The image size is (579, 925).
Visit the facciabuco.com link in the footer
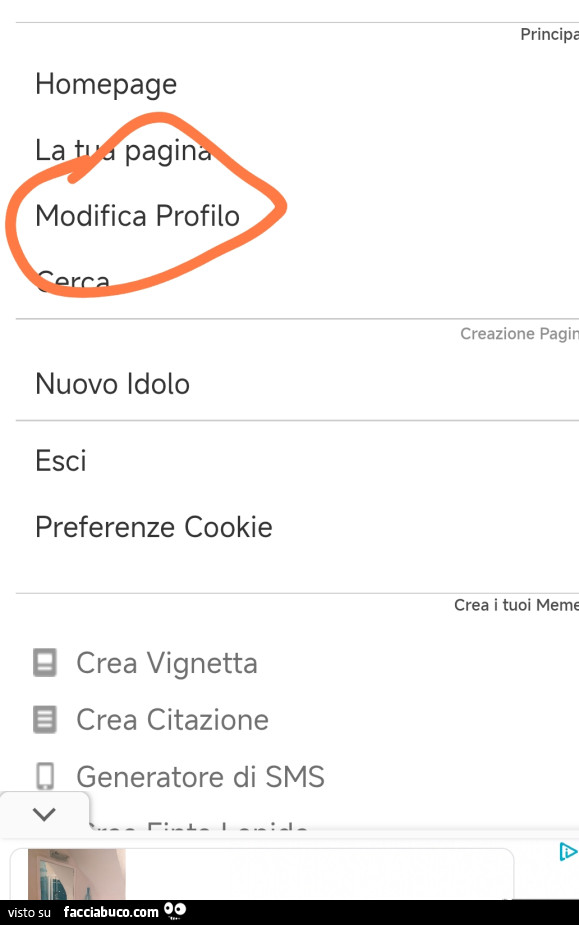(112, 912)
